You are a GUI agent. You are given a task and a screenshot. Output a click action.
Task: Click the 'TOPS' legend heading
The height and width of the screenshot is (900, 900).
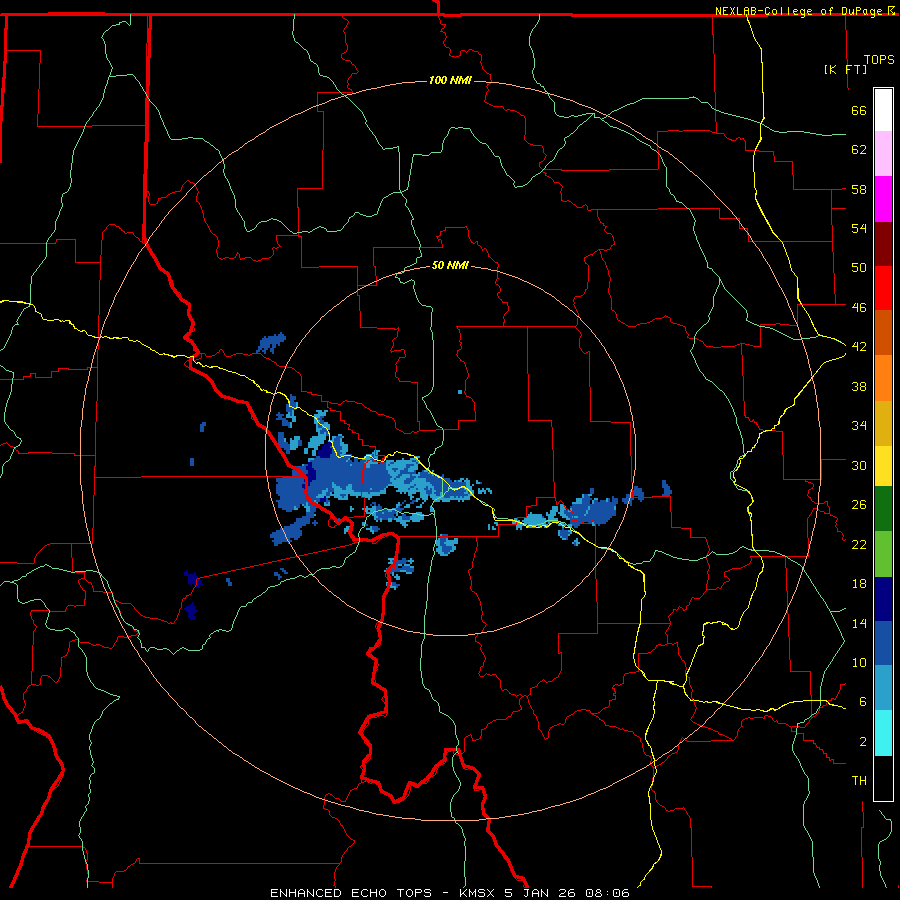click(879, 60)
